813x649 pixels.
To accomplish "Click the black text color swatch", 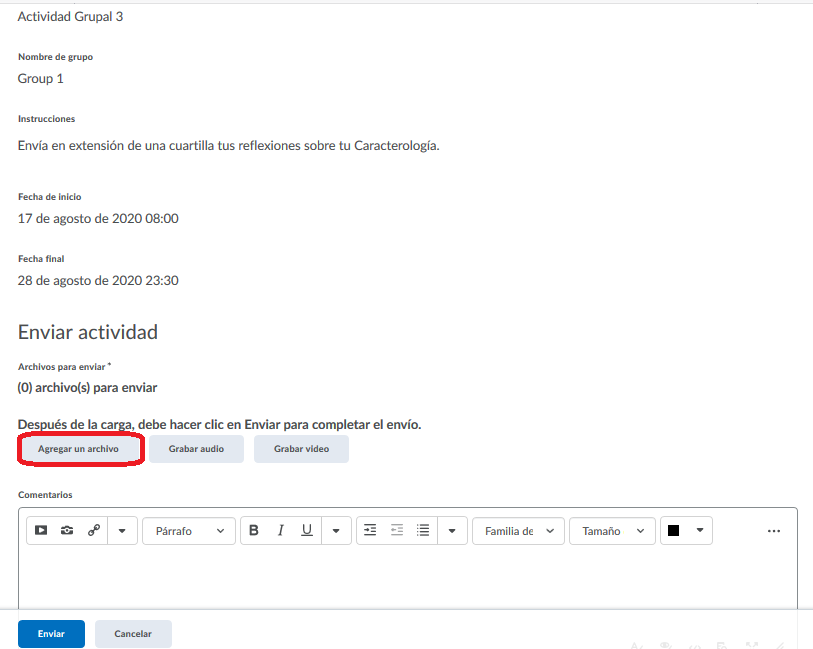I will tap(674, 531).
